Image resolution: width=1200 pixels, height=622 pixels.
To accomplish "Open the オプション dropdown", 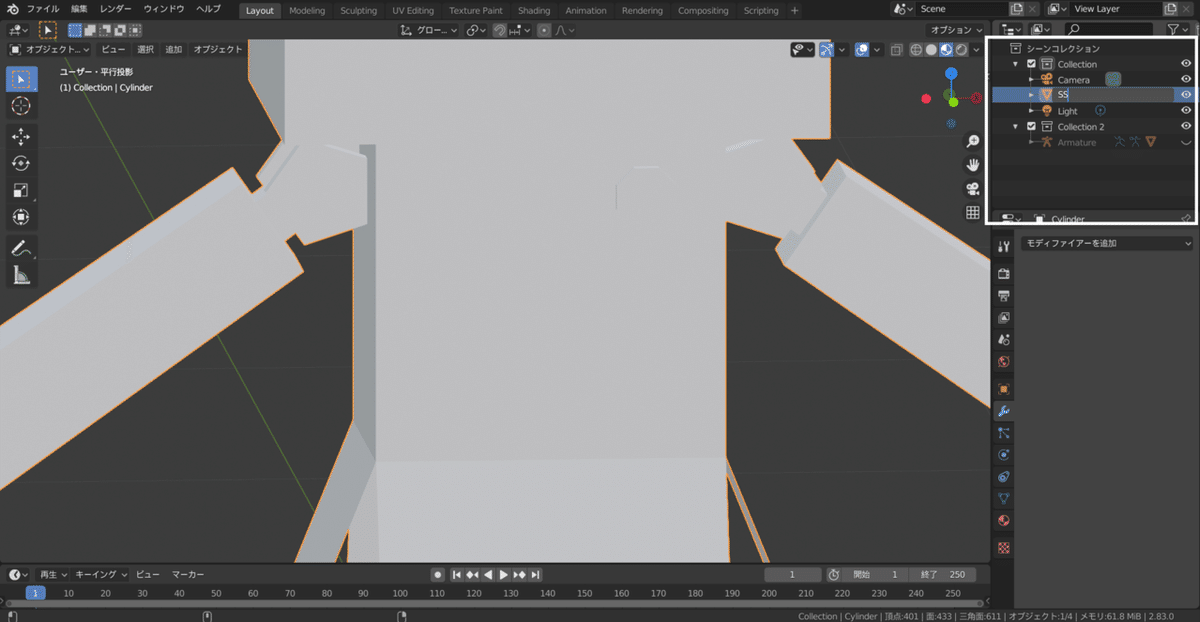I will point(954,30).
